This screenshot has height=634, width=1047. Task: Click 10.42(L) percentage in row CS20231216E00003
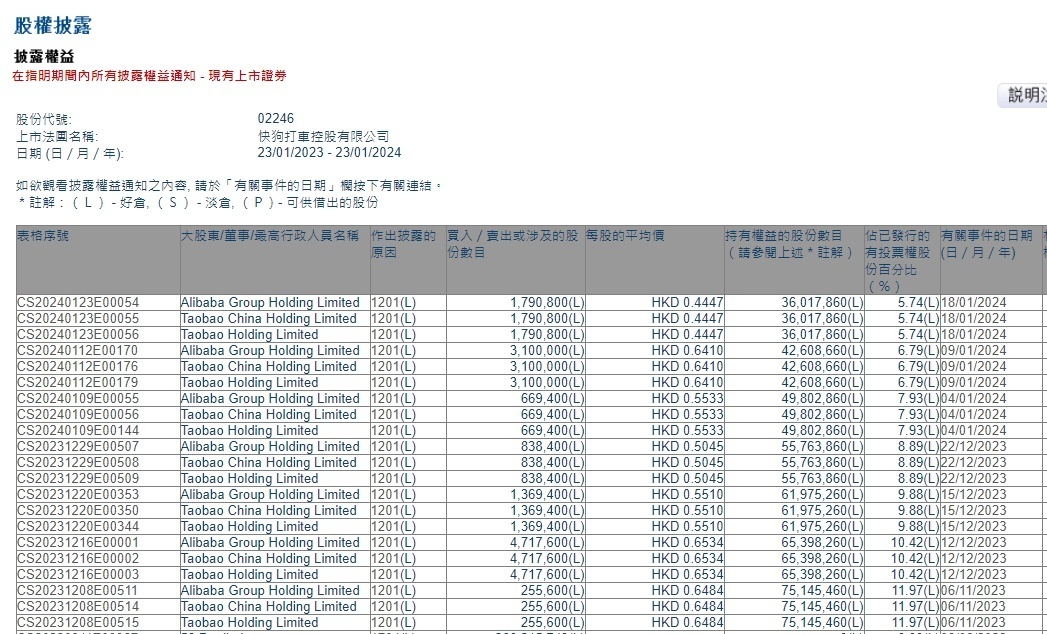click(915, 575)
